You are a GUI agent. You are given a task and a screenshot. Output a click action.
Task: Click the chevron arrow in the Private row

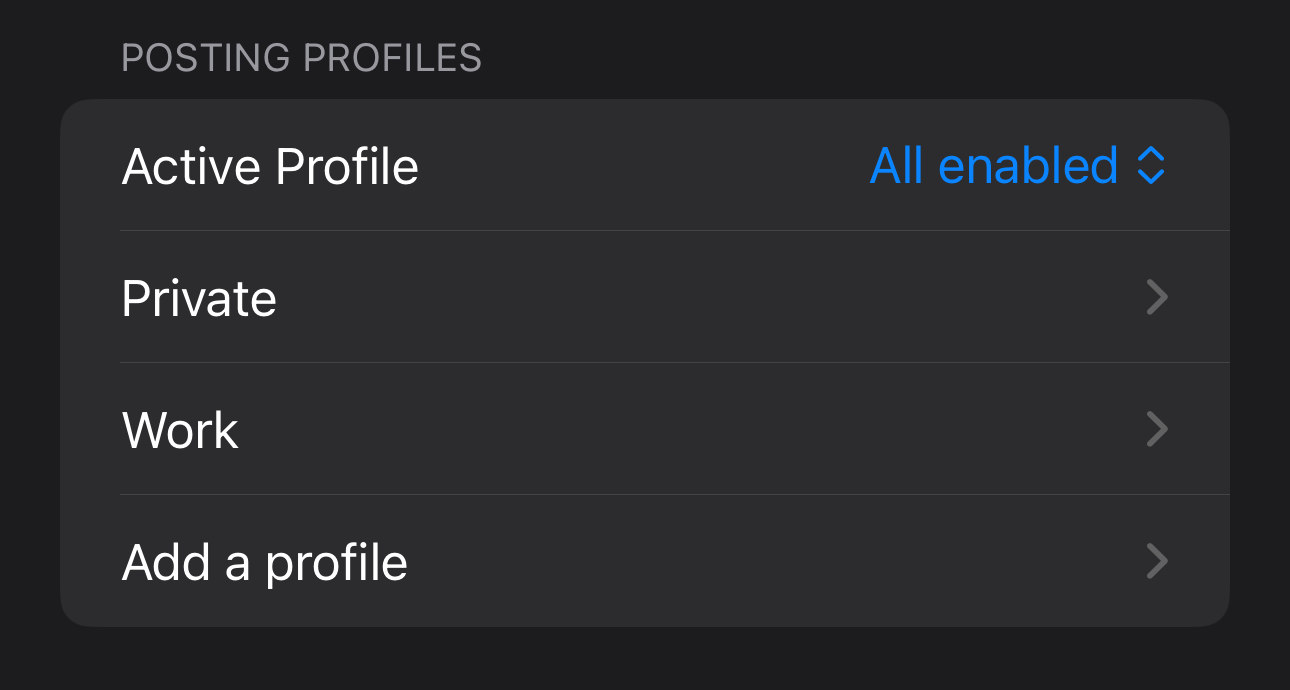[x=1156, y=298]
